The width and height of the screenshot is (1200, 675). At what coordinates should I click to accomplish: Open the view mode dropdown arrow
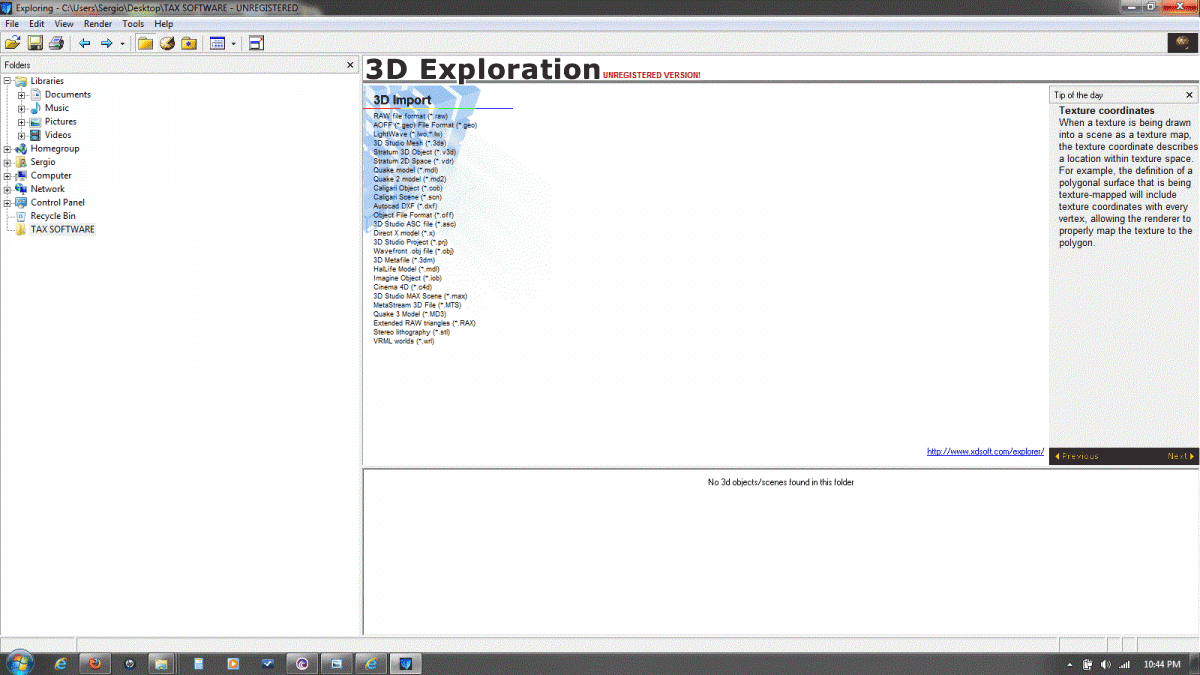[x=234, y=43]
